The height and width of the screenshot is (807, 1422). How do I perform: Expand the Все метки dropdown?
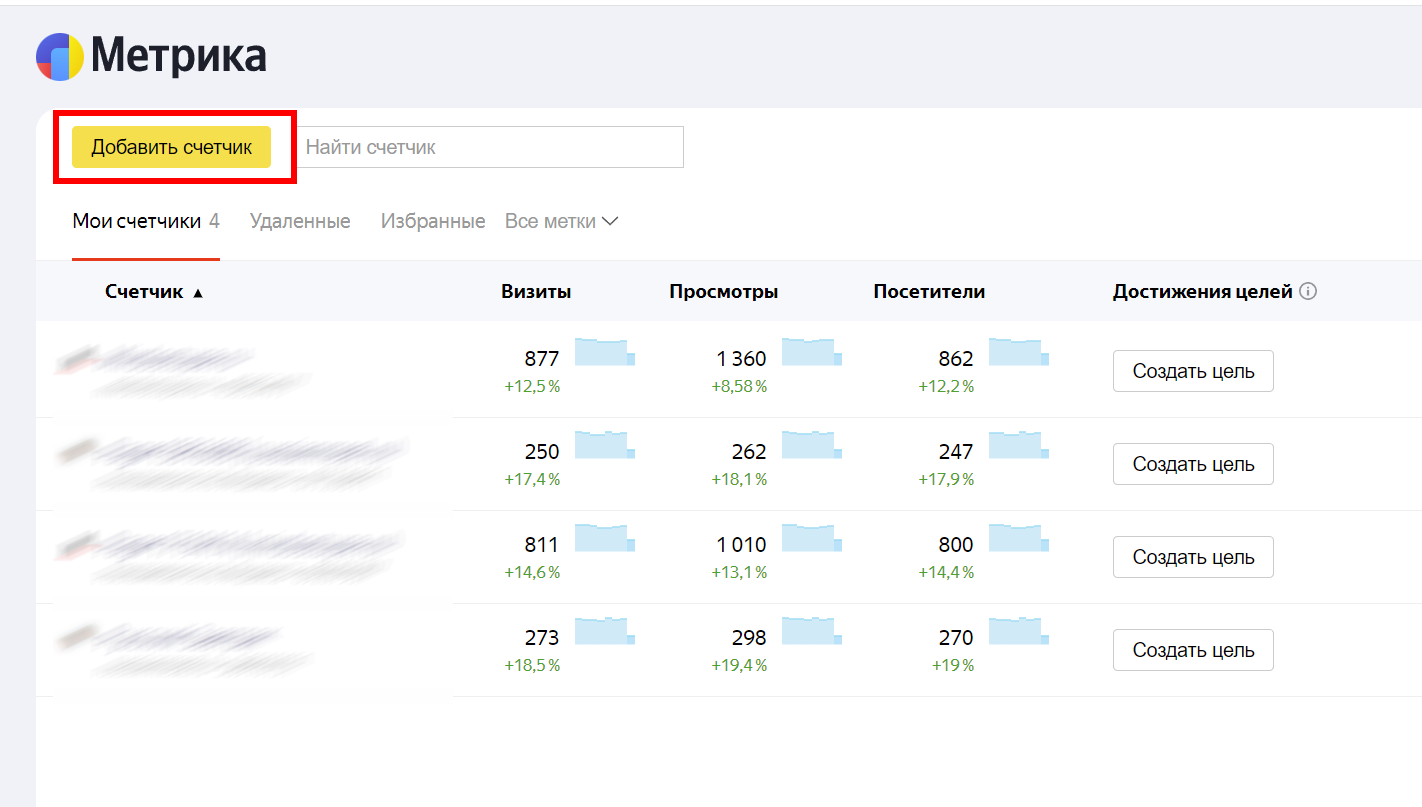(561, 221)
